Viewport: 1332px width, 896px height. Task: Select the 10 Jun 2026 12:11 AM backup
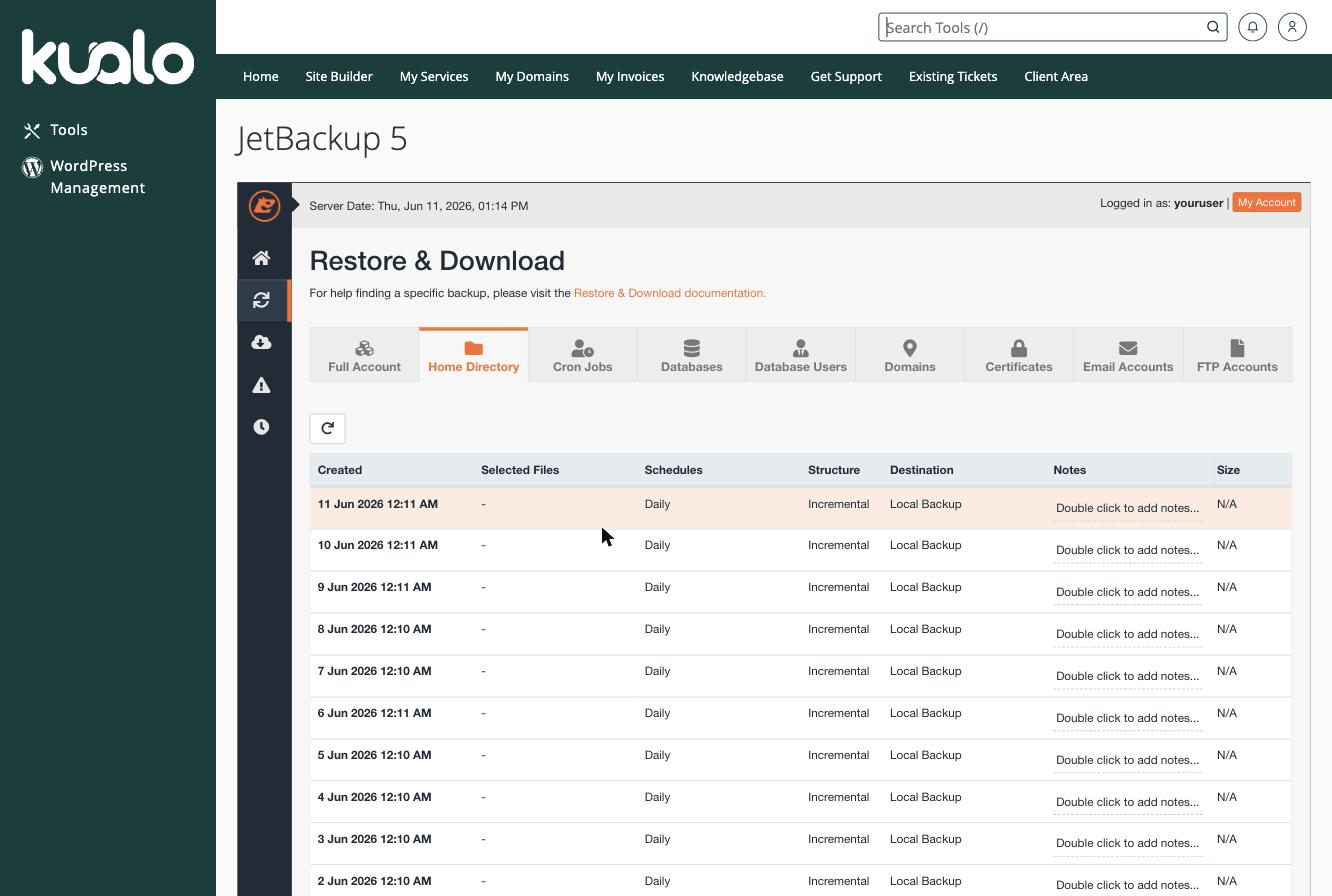(801, 550)
